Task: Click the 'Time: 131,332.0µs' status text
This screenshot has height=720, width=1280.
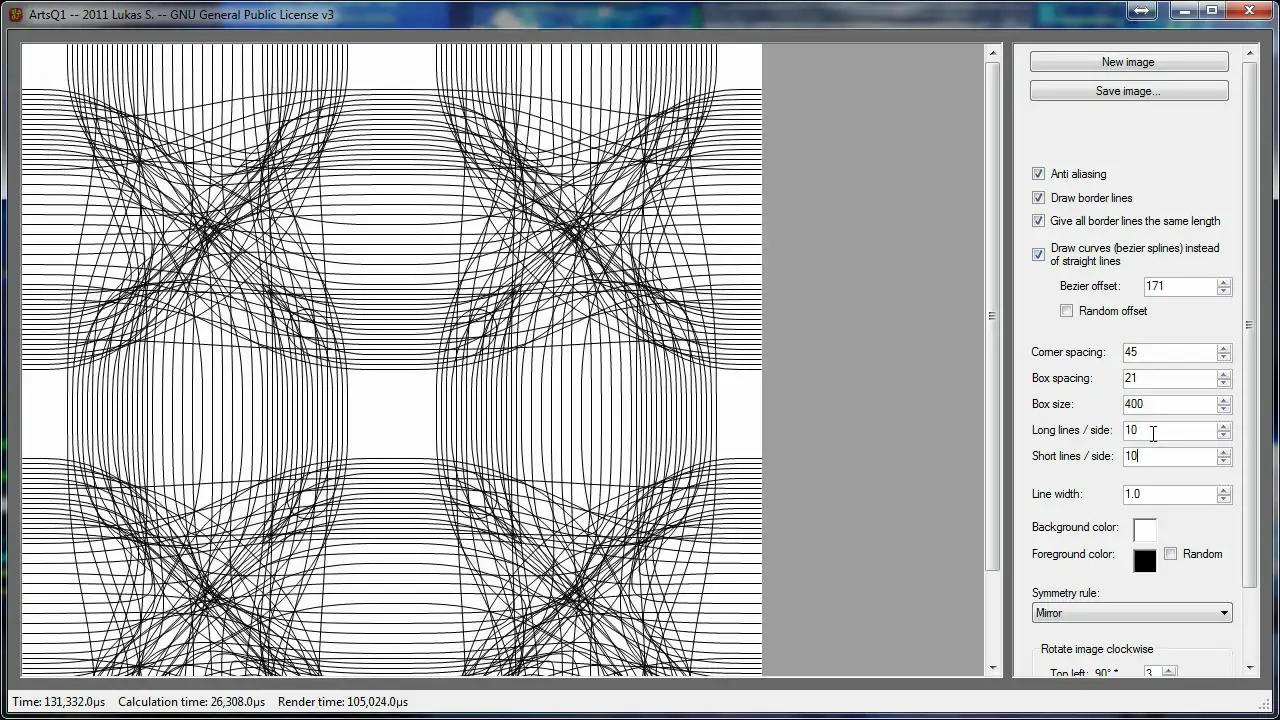Action: [x=58, y=702]
